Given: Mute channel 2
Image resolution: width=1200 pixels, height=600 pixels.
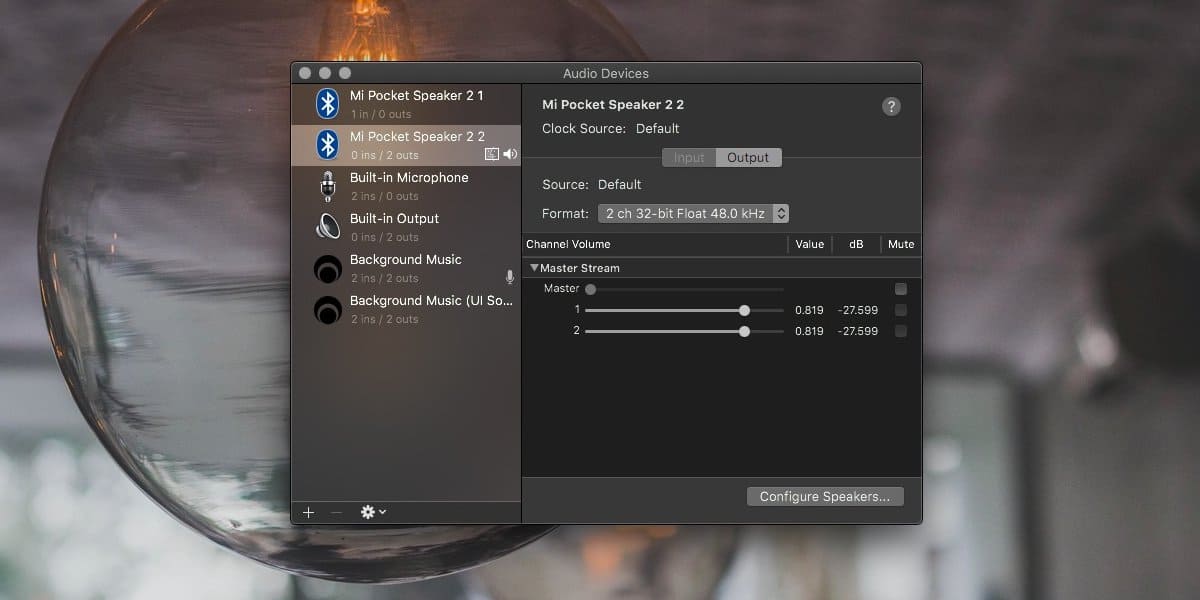Looking at the screenshot, I should click(901, 331).
